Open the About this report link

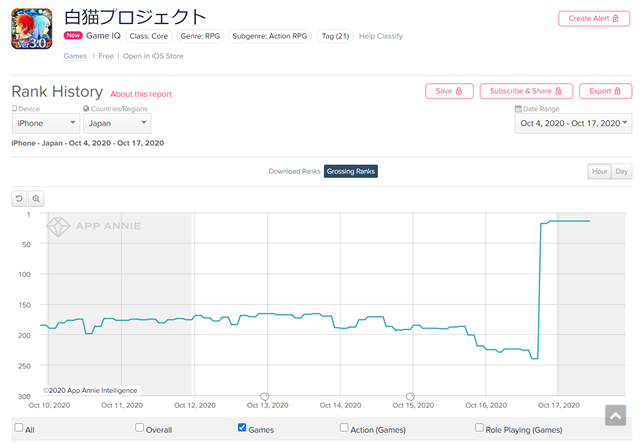(x=141, y=94)
